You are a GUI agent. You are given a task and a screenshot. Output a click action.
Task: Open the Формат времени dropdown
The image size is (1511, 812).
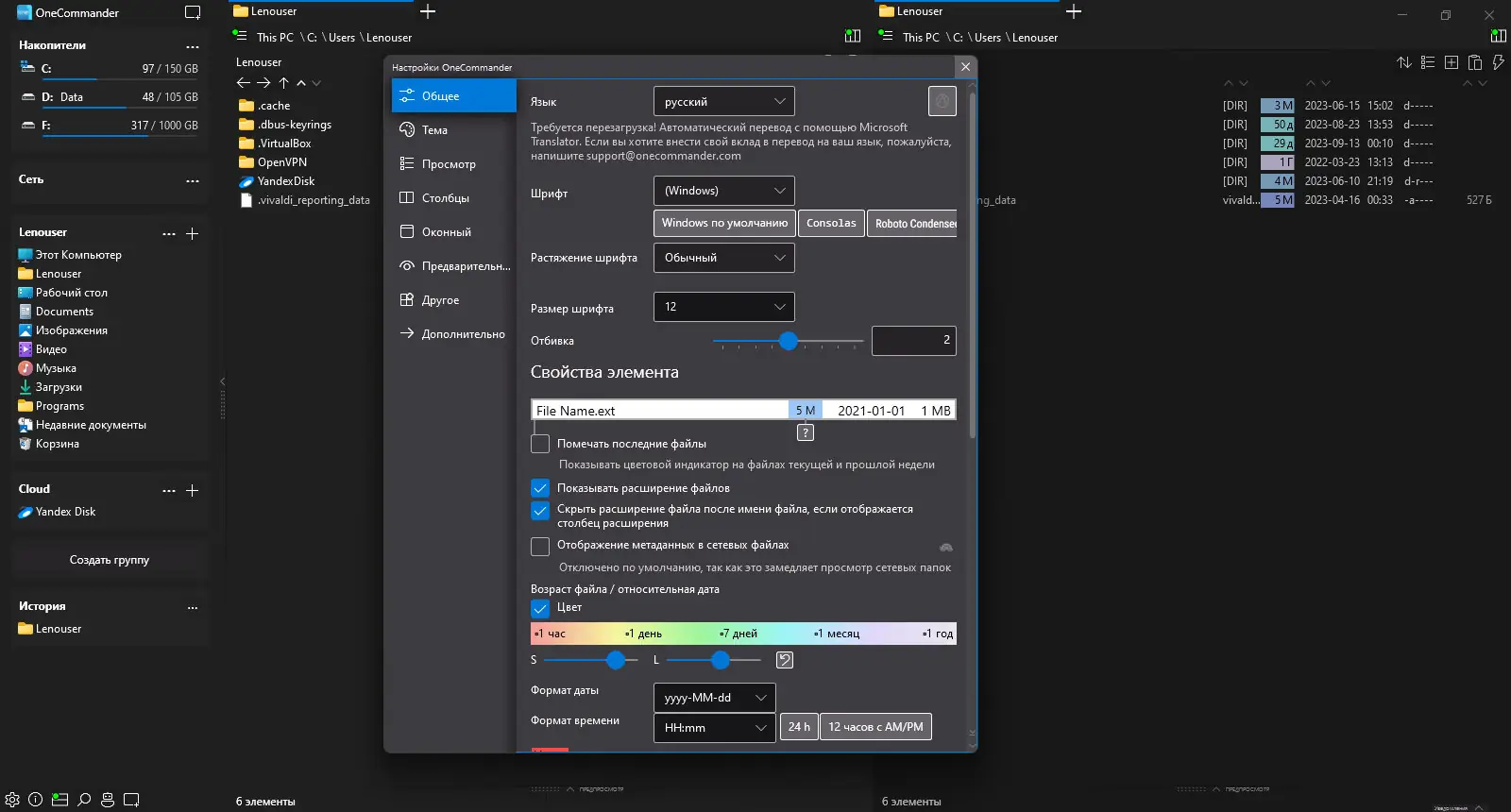[715, 728]
